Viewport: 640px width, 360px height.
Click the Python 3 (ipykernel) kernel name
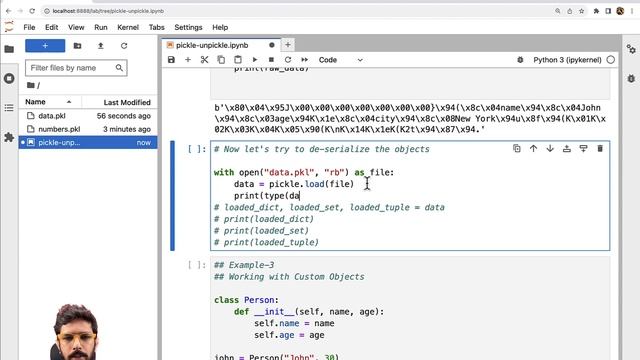(x=567, y=60)
